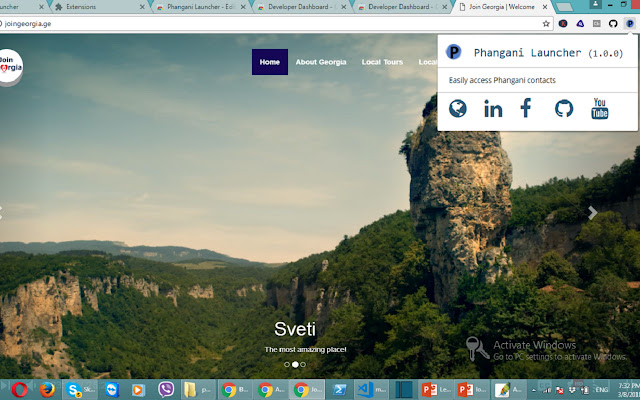The width and height of the screenshot is (640, 400).
Task: Click the Phangani P logo in popup header
Action: (453, 52)
